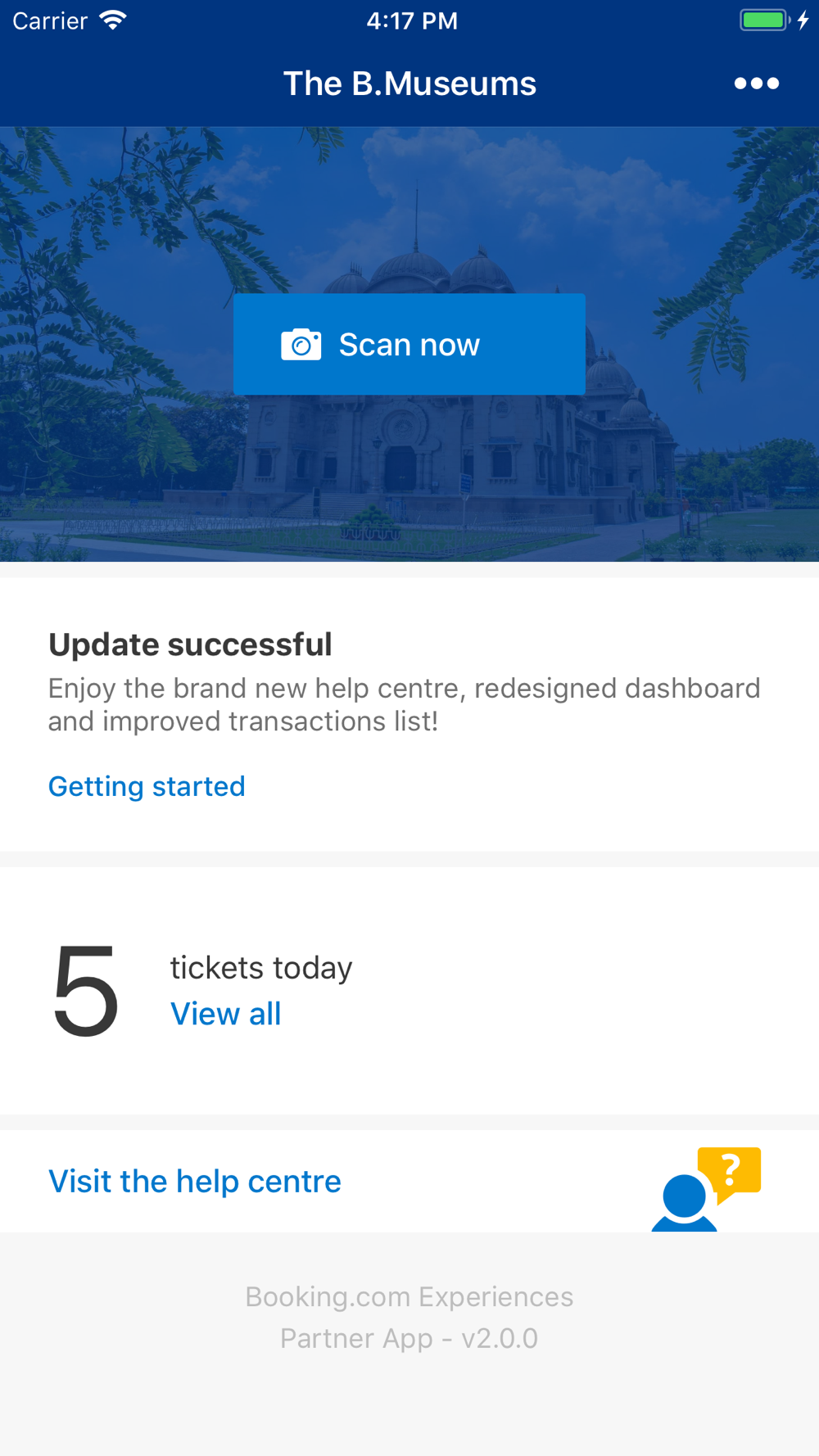Tap the charging bolt icon in status bar
The width and height of the screenshot is (819, 1456).
[x=803, y=20]
